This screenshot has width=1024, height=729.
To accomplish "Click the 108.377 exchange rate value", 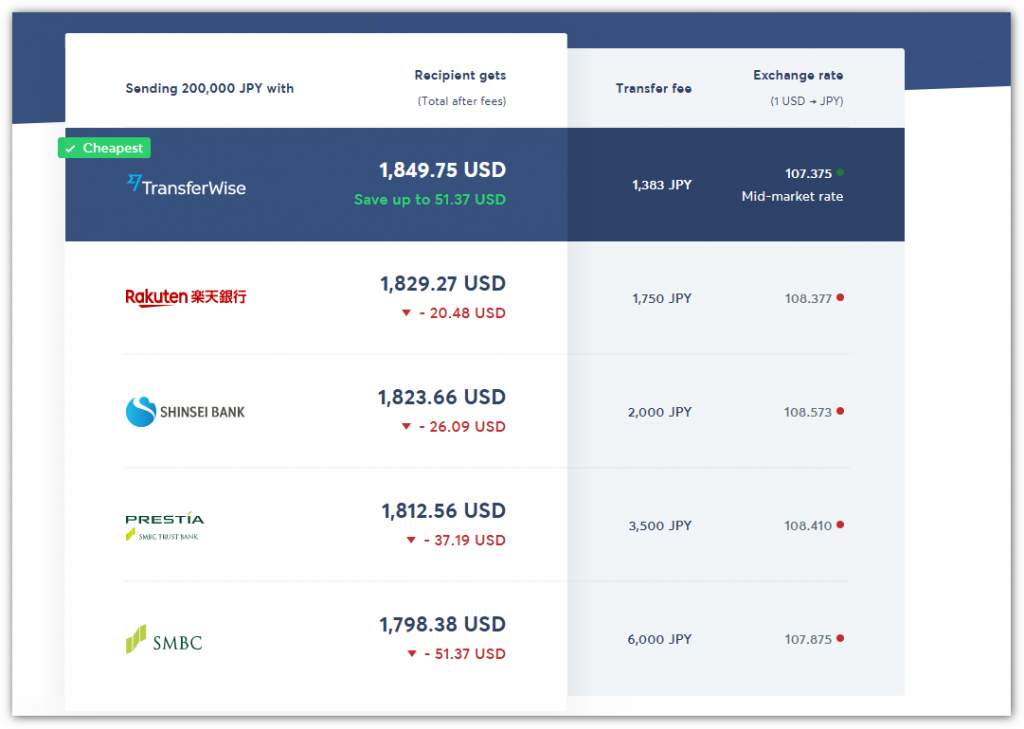I will [808, 299].
